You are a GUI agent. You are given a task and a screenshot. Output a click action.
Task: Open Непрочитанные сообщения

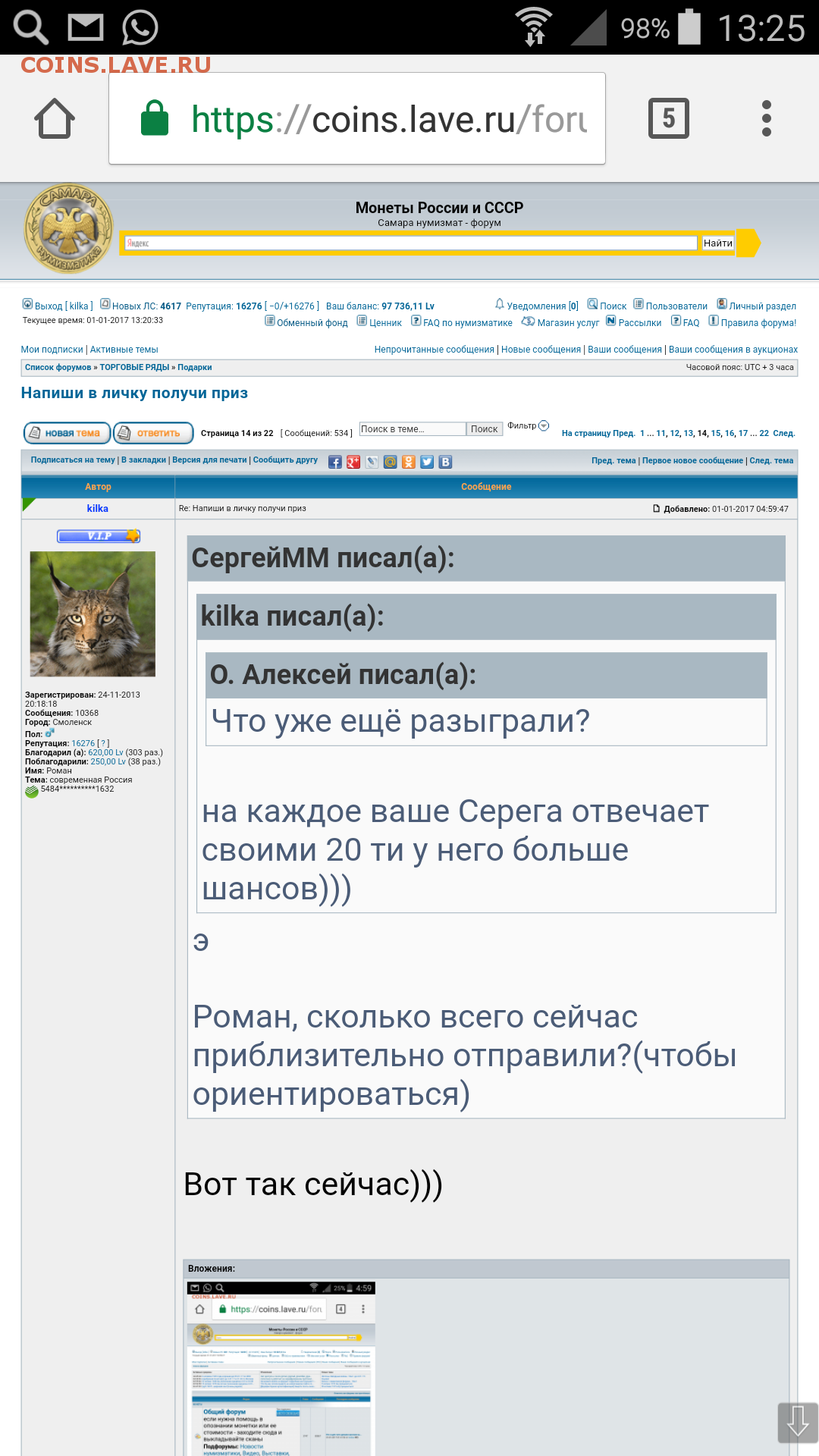click(x=434, y=350)
